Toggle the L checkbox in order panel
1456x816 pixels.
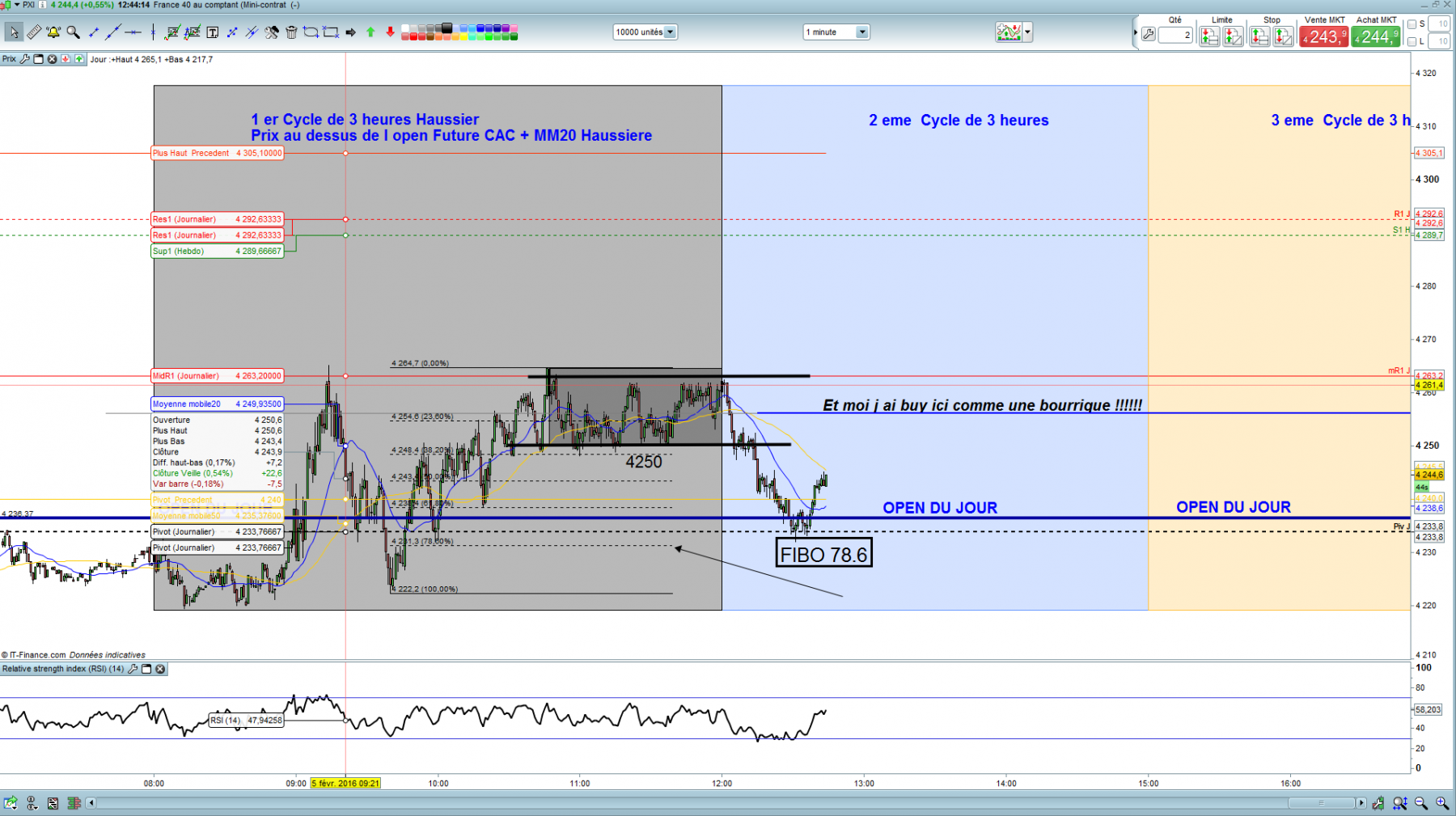(1412, 41)
